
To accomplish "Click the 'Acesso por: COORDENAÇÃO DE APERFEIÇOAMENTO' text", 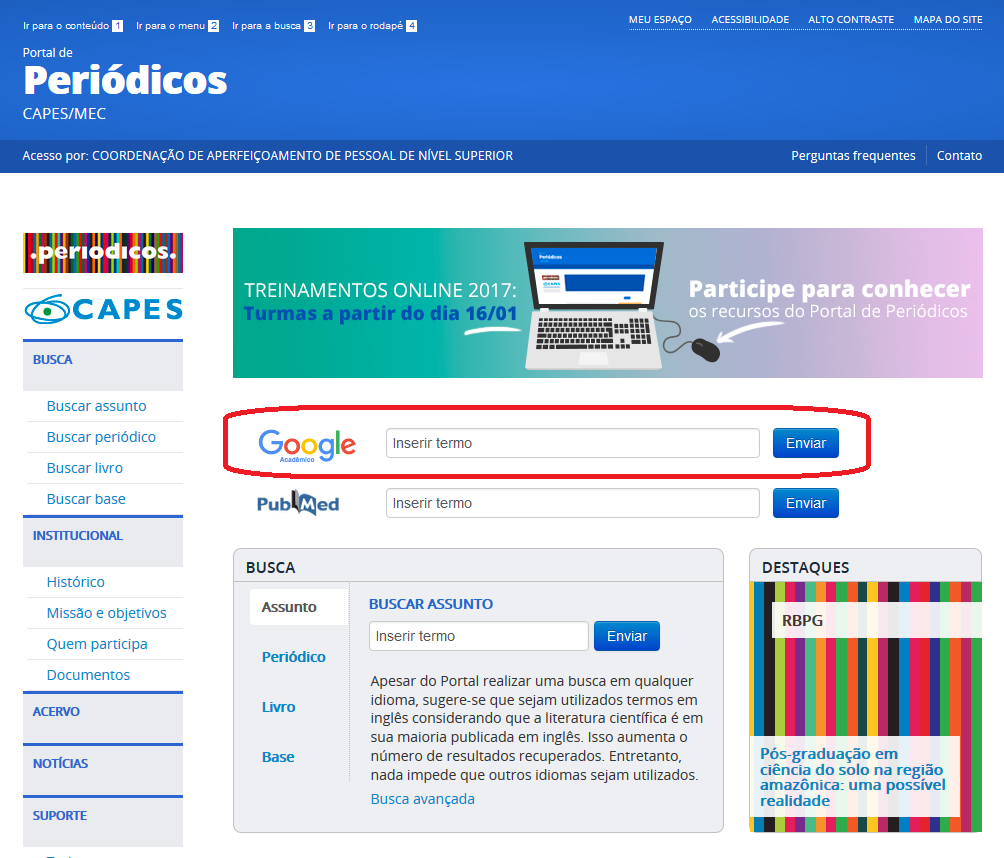I will pyautogui.click(x=268, y=156).
